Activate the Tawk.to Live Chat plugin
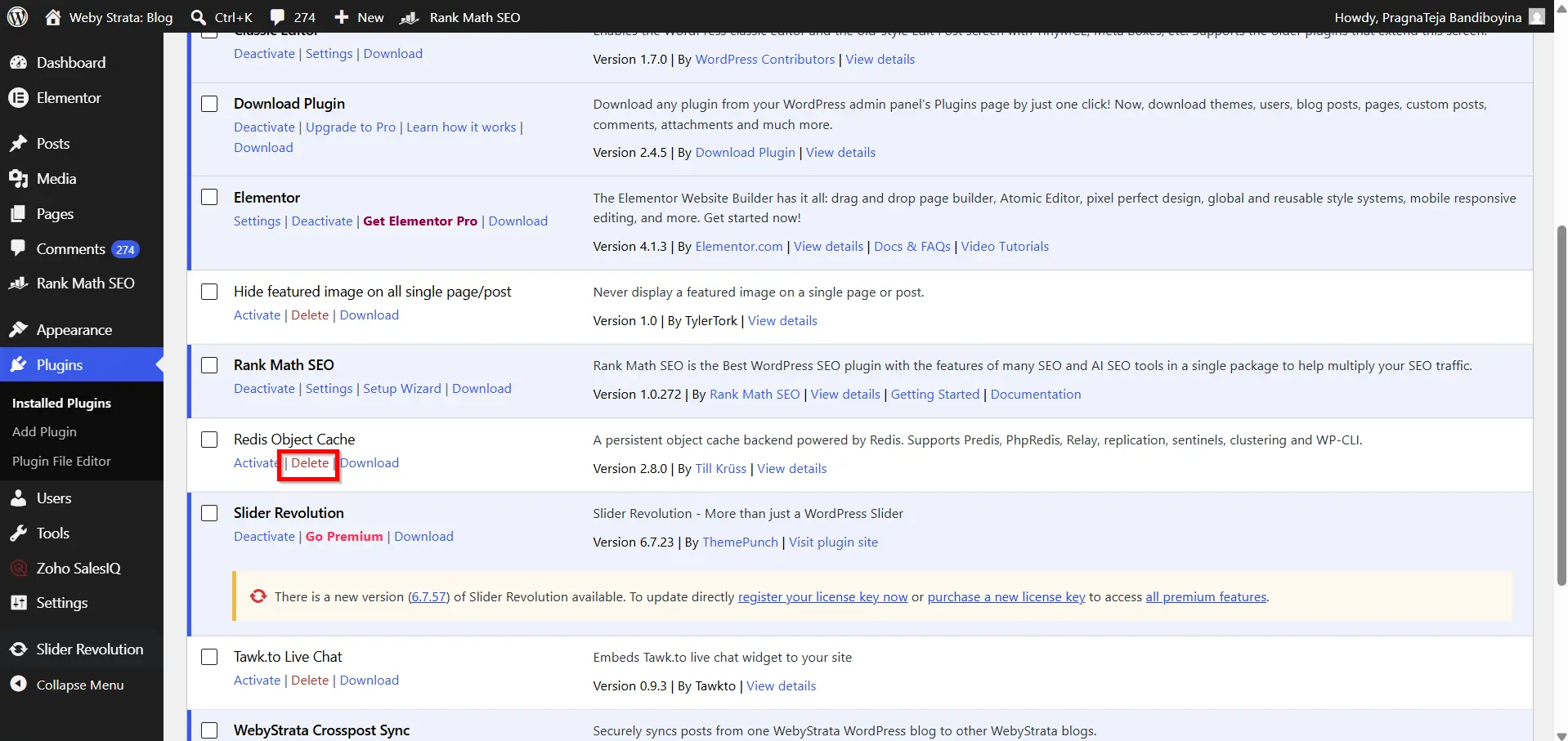Viewport: 1568px width, 741px height. [257, 681]
